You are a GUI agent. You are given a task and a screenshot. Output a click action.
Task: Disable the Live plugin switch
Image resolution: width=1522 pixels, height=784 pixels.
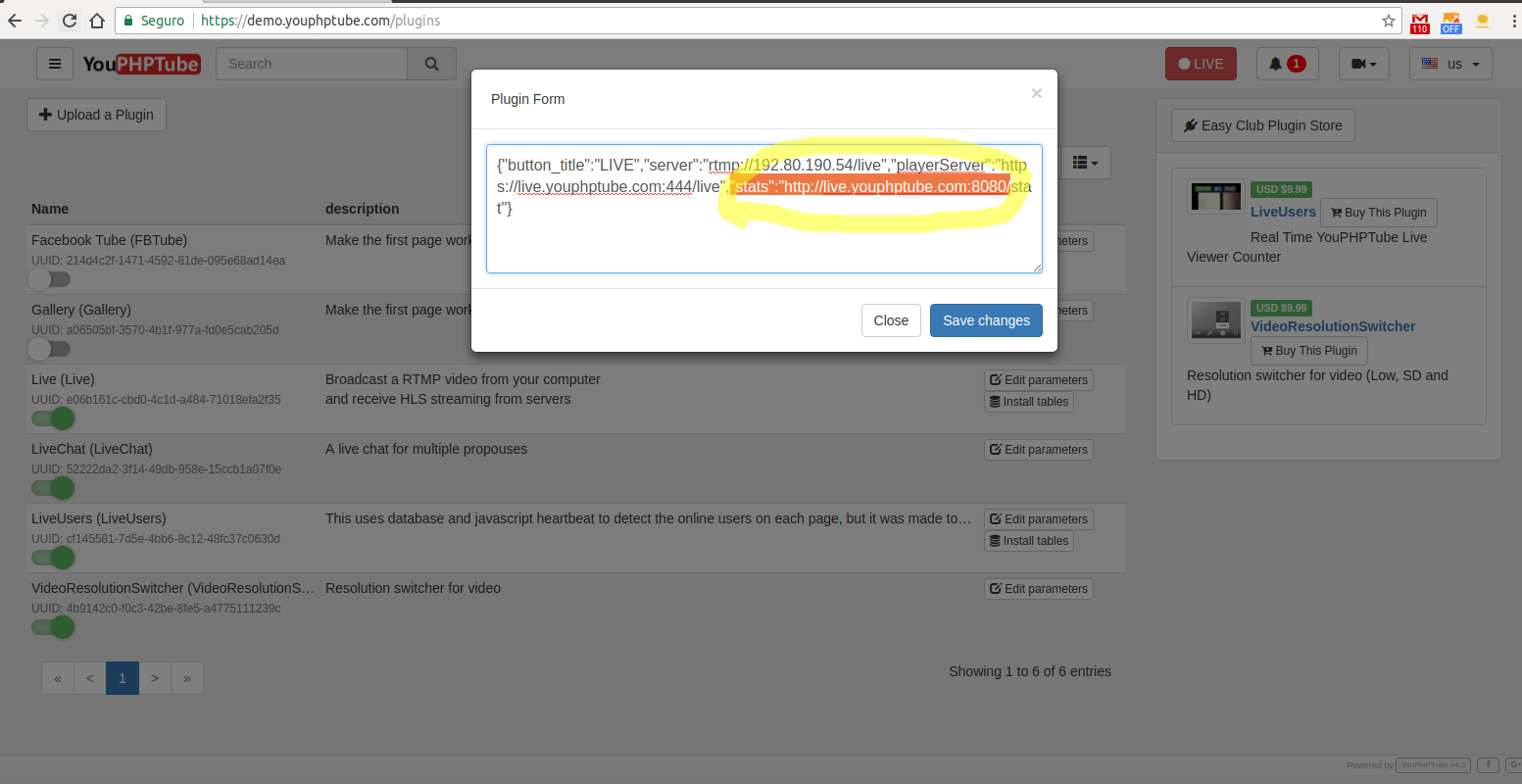pos(53,418)
